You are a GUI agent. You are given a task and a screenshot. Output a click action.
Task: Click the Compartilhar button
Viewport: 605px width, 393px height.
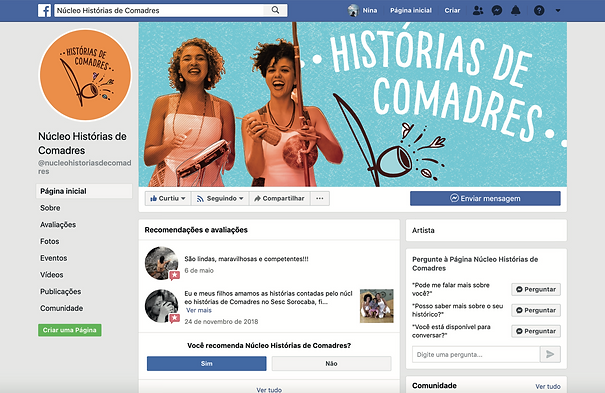pyautogui.click(x=279, y=198)
